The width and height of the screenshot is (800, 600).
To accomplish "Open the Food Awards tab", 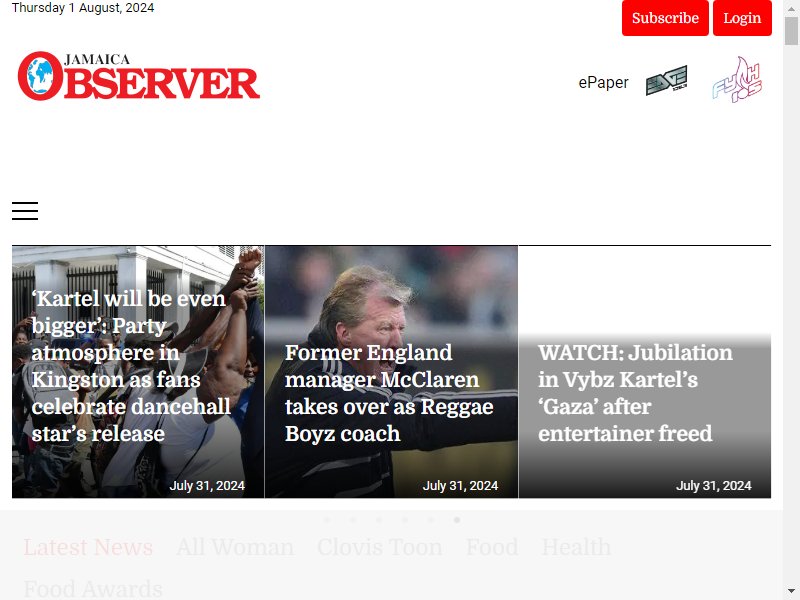I will point(93,589).
